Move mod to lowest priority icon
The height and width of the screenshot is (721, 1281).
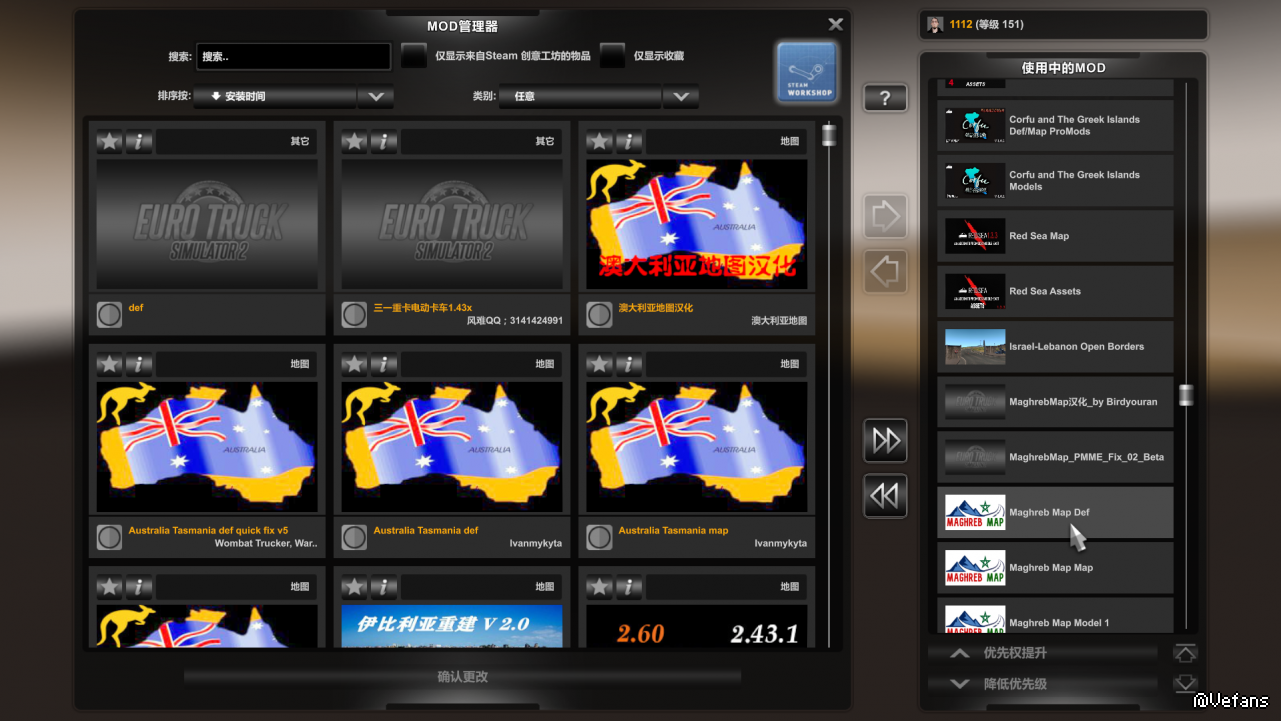(1185, 684)
